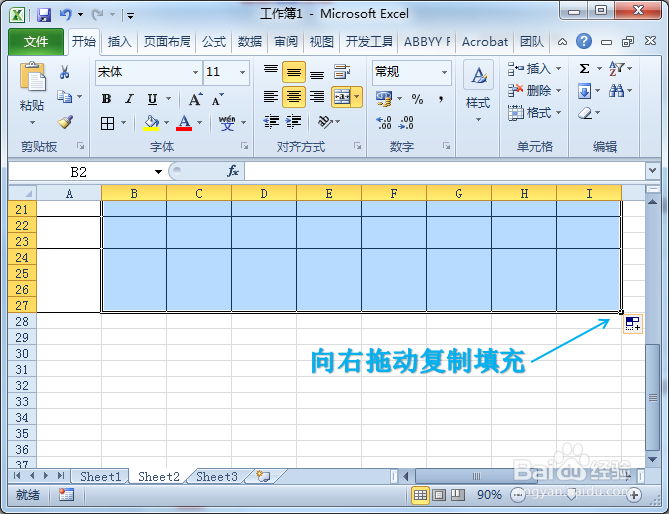This screenshot has height=514, width=669.
Task: Click the Cut scissors icon
Action: (64, 72)
